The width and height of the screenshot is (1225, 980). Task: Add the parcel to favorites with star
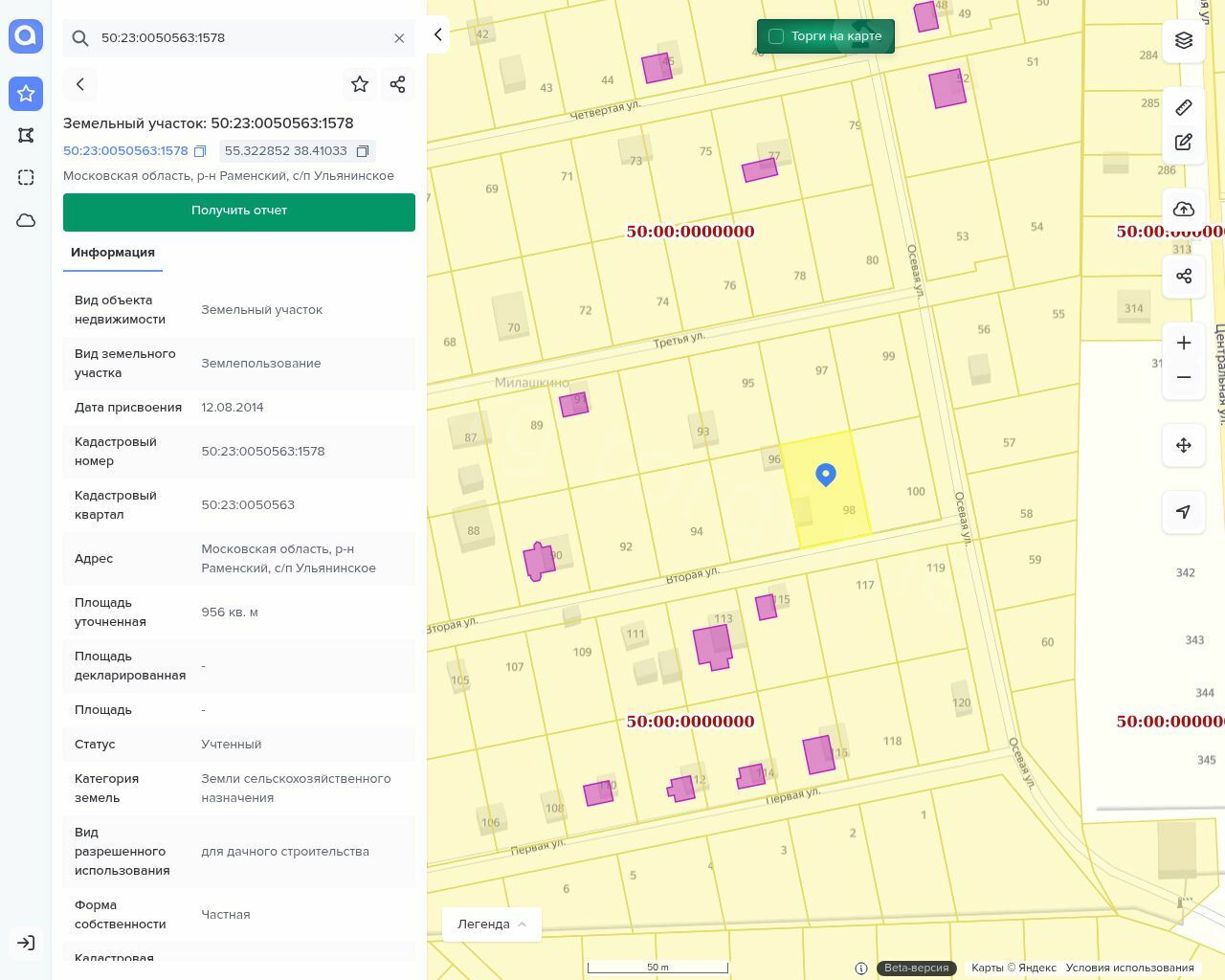point(360,84)
